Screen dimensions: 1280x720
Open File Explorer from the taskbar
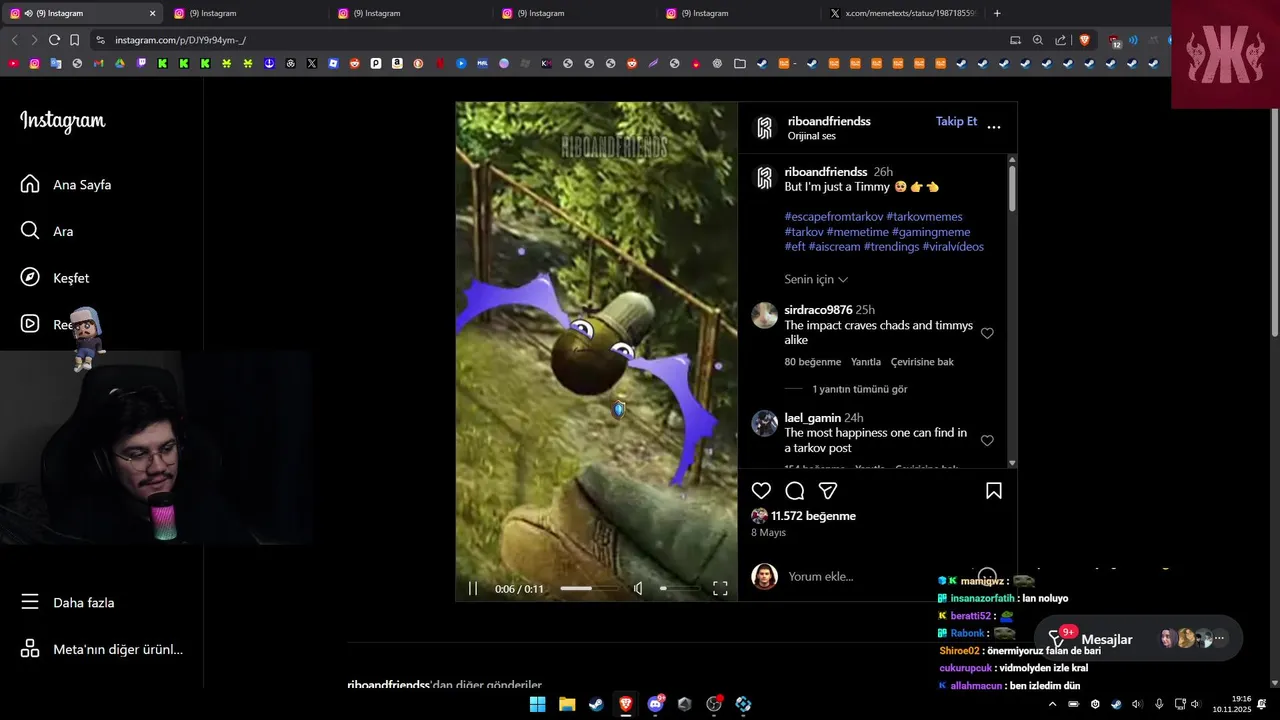point(567,704)
